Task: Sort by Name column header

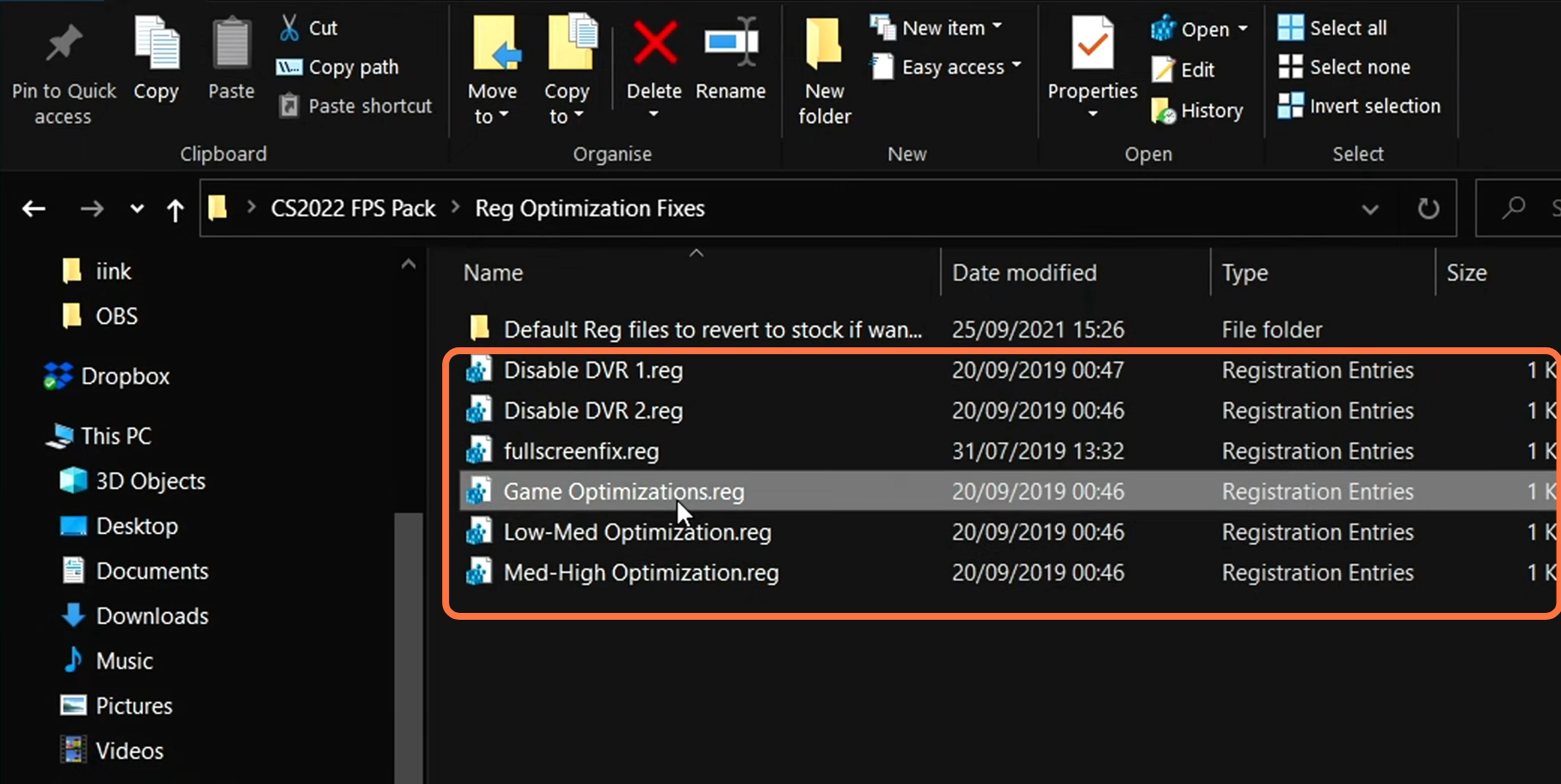Action: (x=493, y=273)
